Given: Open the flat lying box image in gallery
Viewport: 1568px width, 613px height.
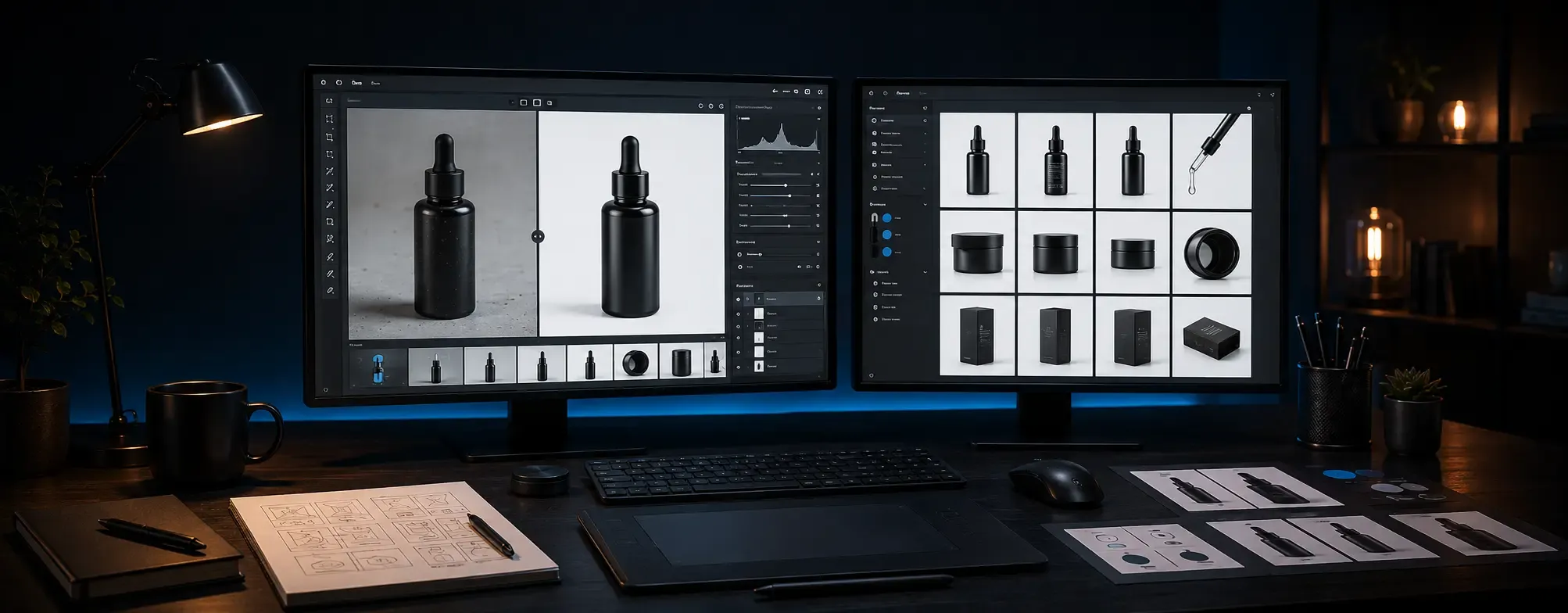Looking at the screenshot, I should [1212, 336].
